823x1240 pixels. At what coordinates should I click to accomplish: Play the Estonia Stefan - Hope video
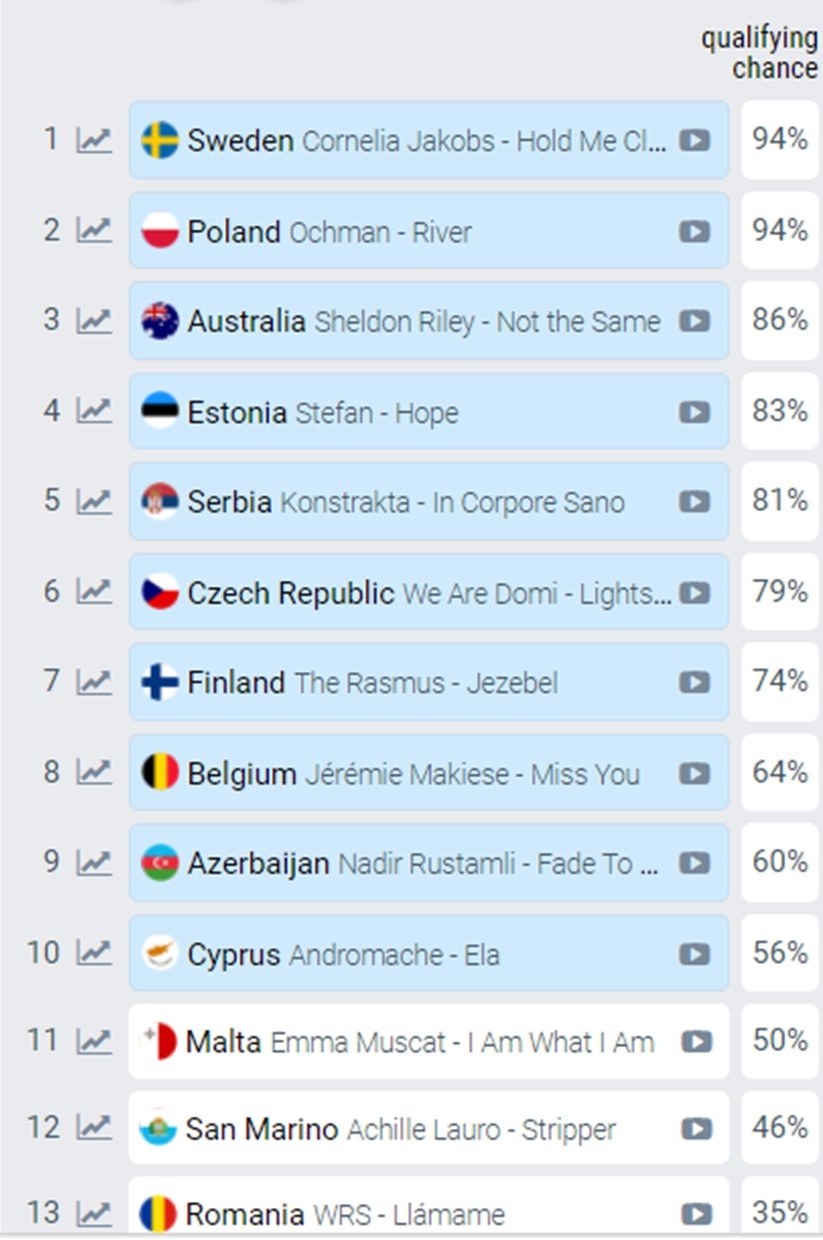tap(694, 412)
